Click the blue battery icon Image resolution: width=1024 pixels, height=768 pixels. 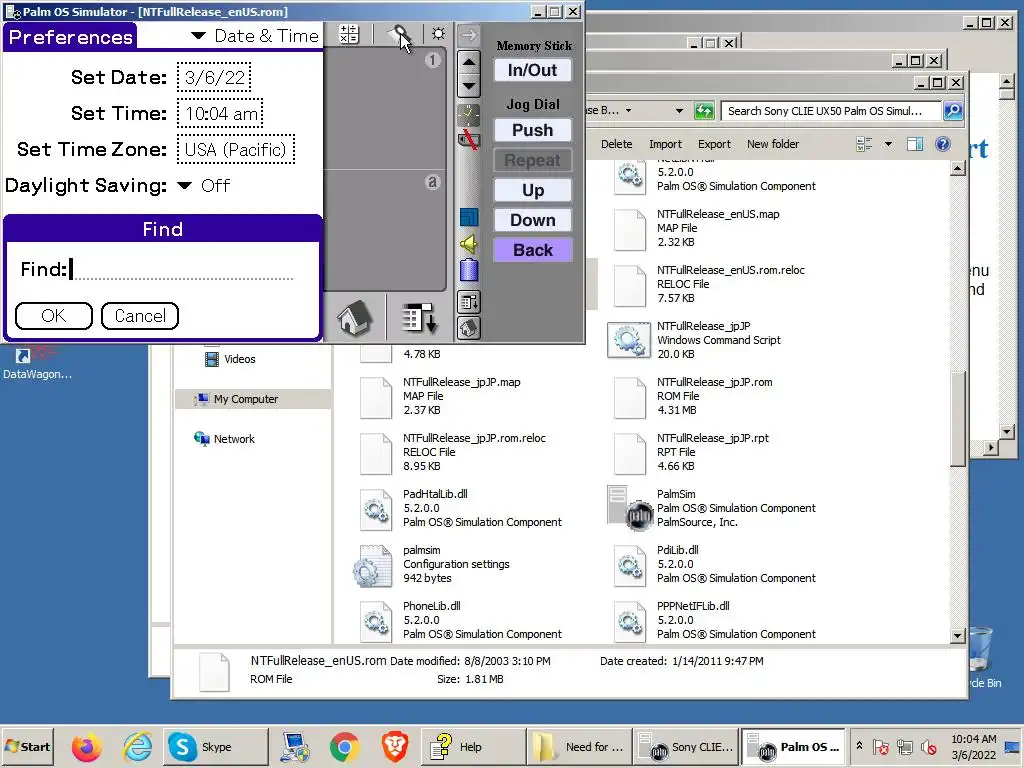pyautogui.click(x=469, y=270)
